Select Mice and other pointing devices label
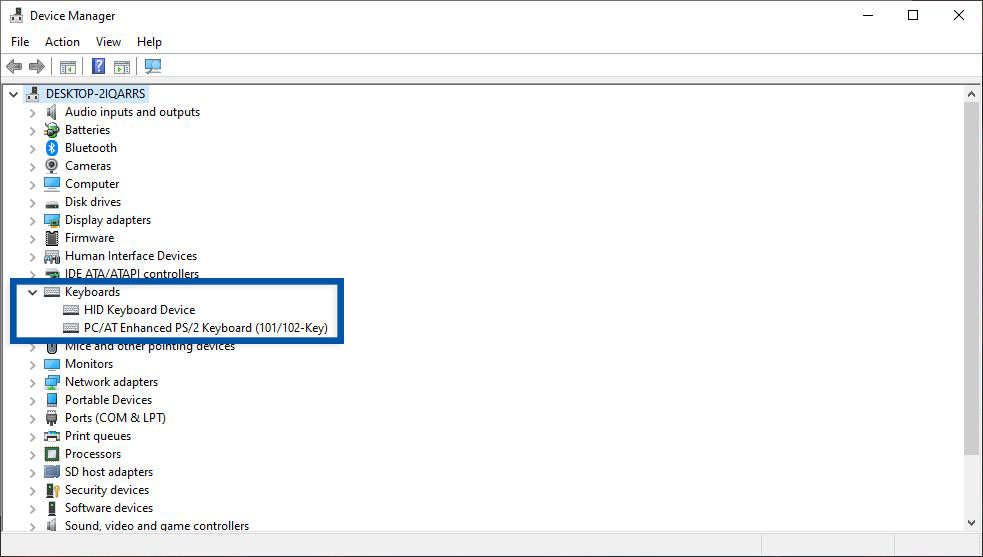Screen dimensions: 983x557 [150, 346]
